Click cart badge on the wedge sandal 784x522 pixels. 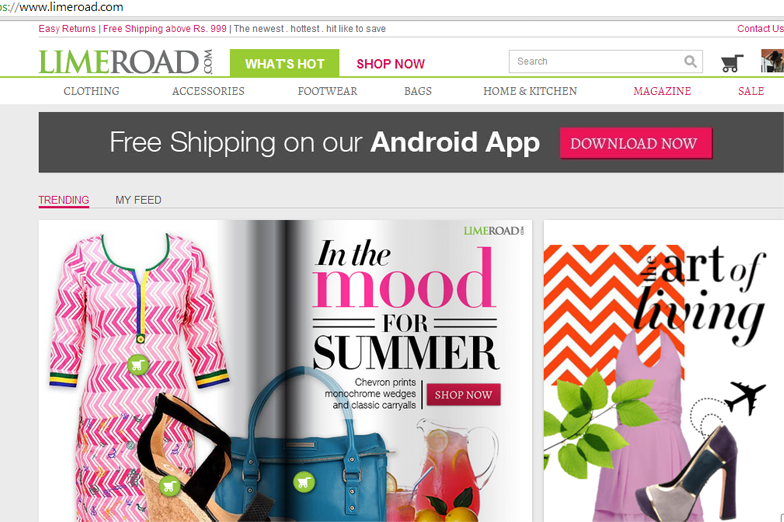point(169,485)
